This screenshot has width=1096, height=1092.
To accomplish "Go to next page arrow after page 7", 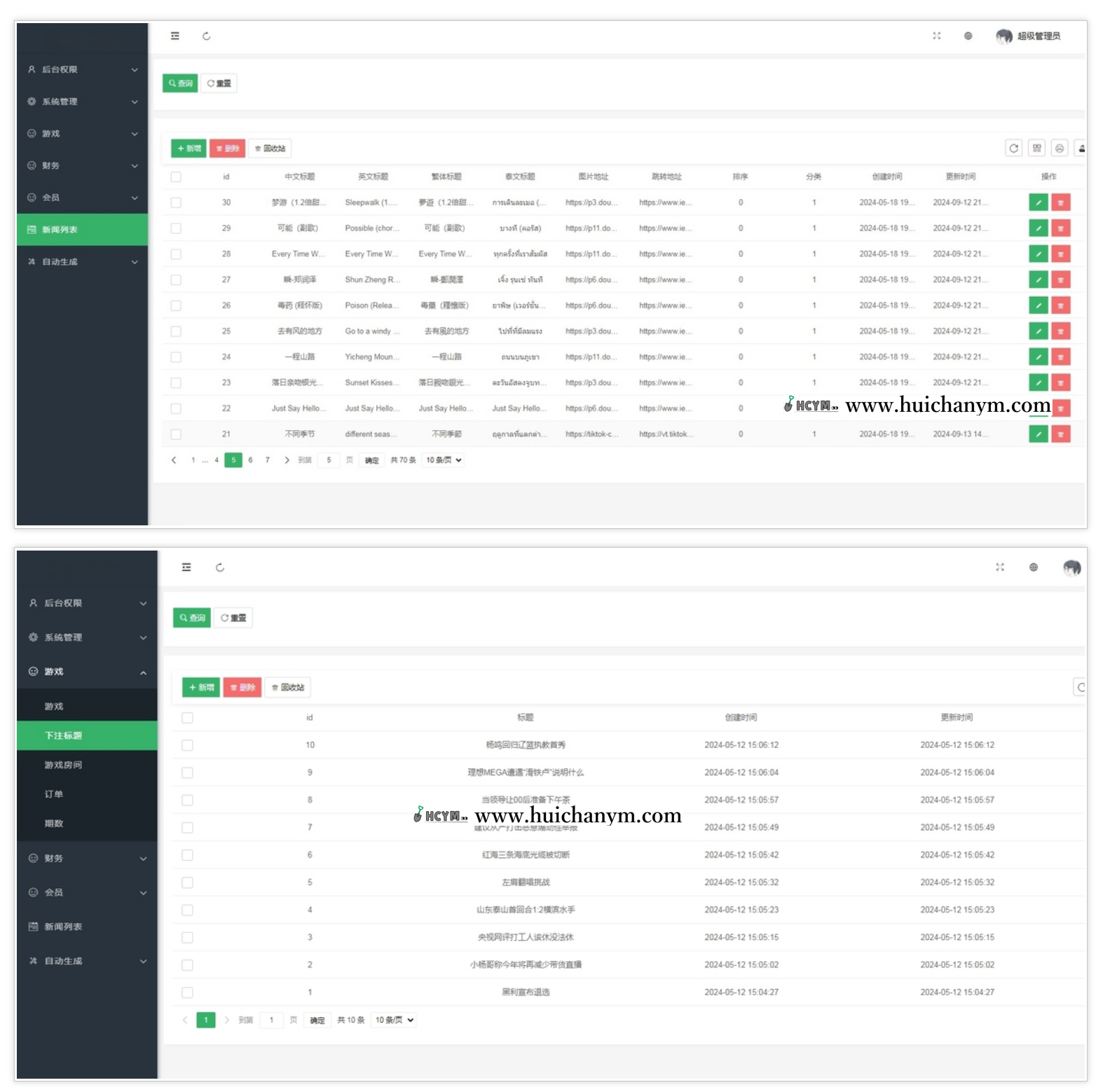I will pos(287,460).
